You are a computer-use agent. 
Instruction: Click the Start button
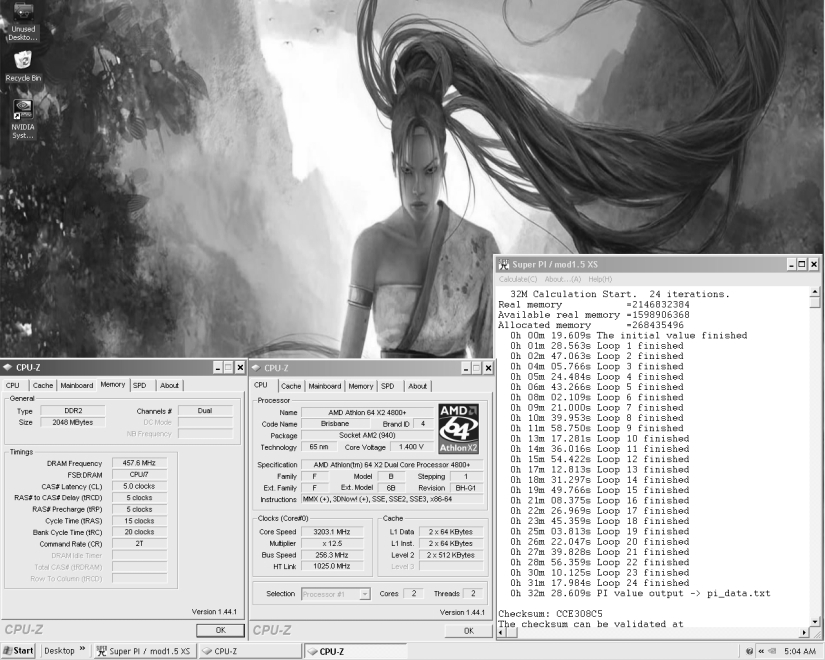[19, 651]
